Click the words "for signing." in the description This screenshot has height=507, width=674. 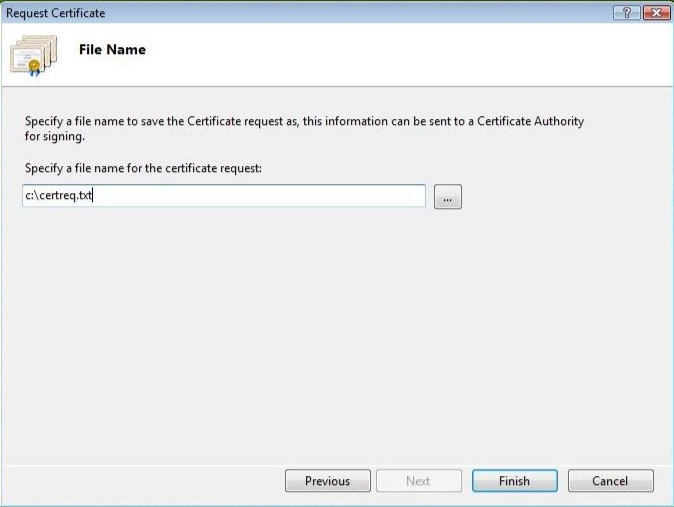click(54, 136)
